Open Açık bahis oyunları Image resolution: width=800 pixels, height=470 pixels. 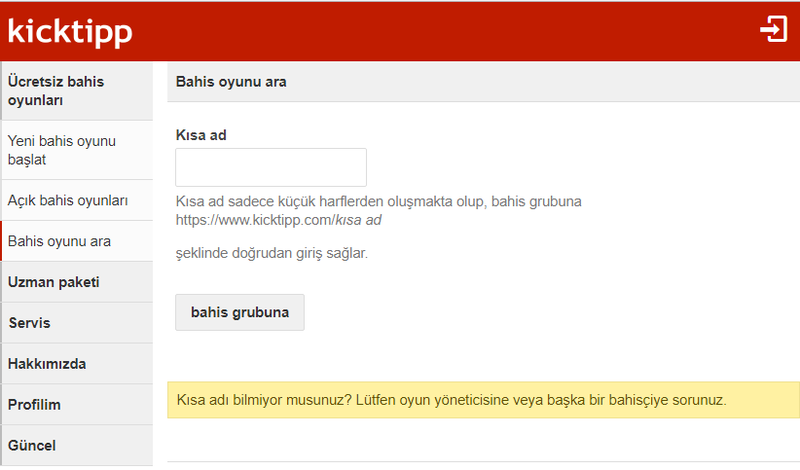pos(77,200)
